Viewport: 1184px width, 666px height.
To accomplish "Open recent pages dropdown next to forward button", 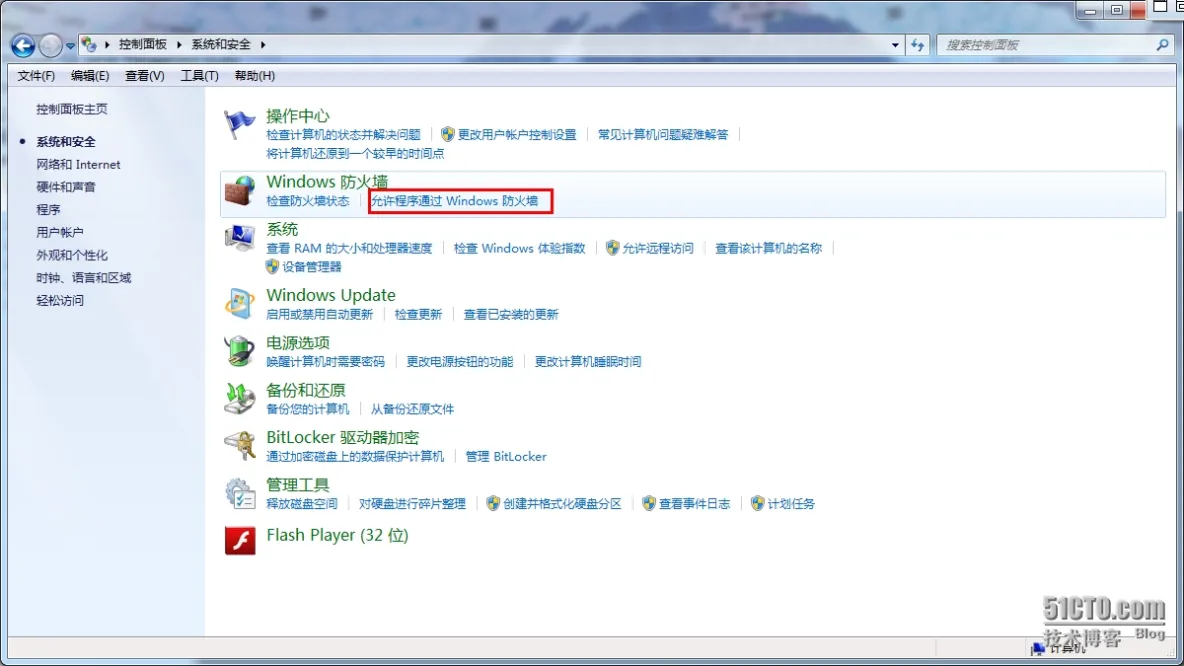I will coord(70,45).
